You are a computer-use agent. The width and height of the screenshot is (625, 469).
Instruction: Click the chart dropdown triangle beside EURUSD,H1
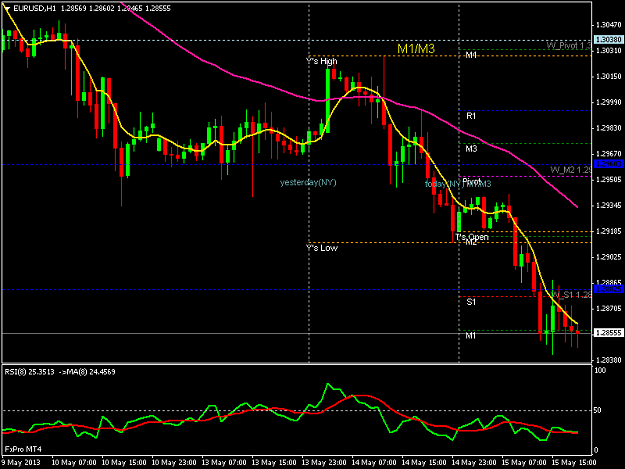click(7, 8)
